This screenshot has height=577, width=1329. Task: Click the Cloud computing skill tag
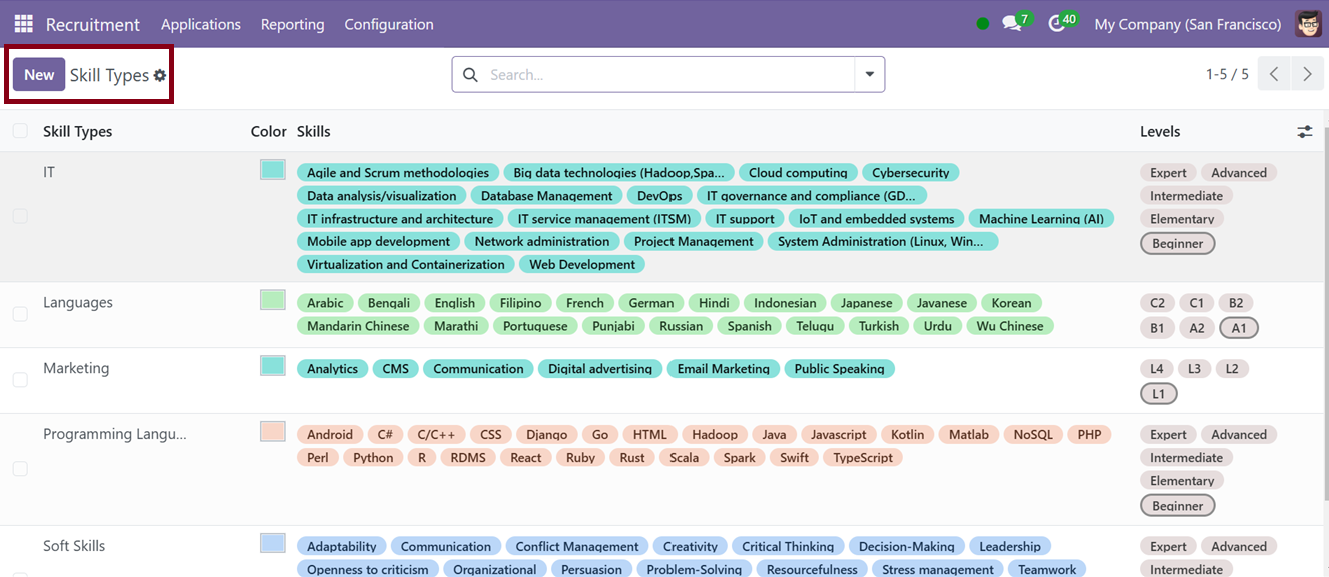click(x=798, y=173)
